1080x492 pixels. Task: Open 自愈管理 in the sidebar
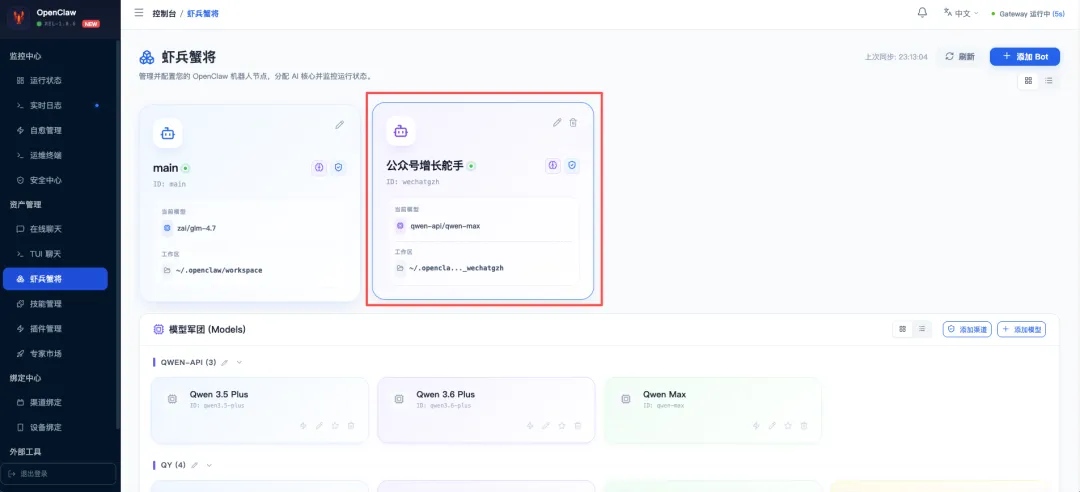click(x=55, y=130)
